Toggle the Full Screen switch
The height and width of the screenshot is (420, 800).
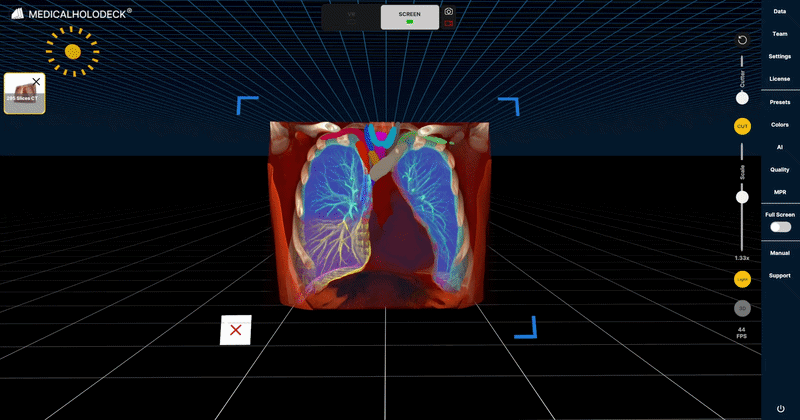pyautogui.click(x=780, y=227)
